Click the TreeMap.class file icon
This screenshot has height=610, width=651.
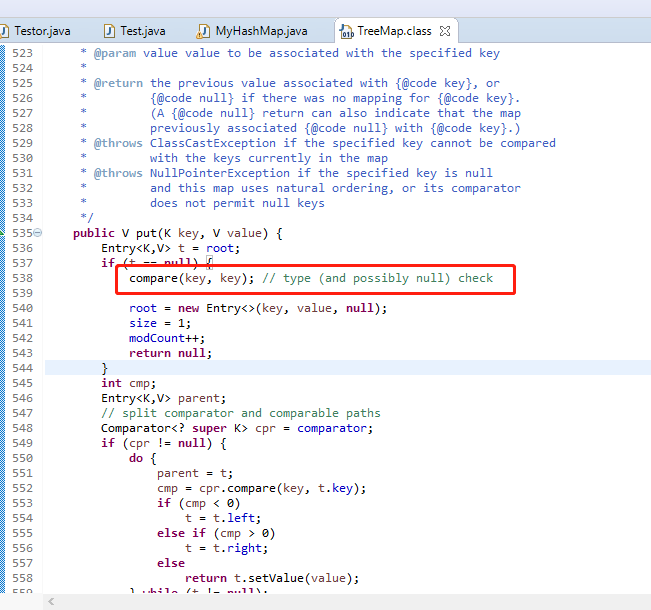pos(346,31)
